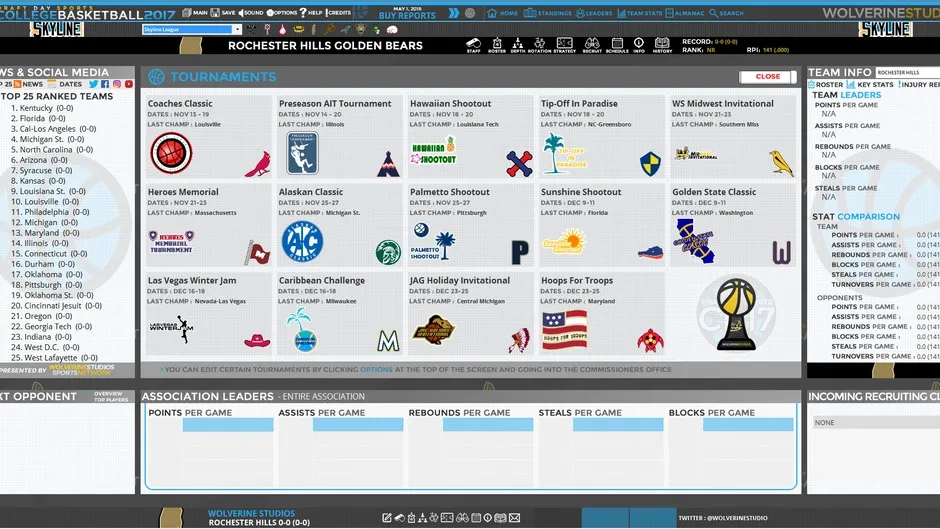Open the Depth chart icon
This screenshot has width=940, height=529.
[518, 45]
